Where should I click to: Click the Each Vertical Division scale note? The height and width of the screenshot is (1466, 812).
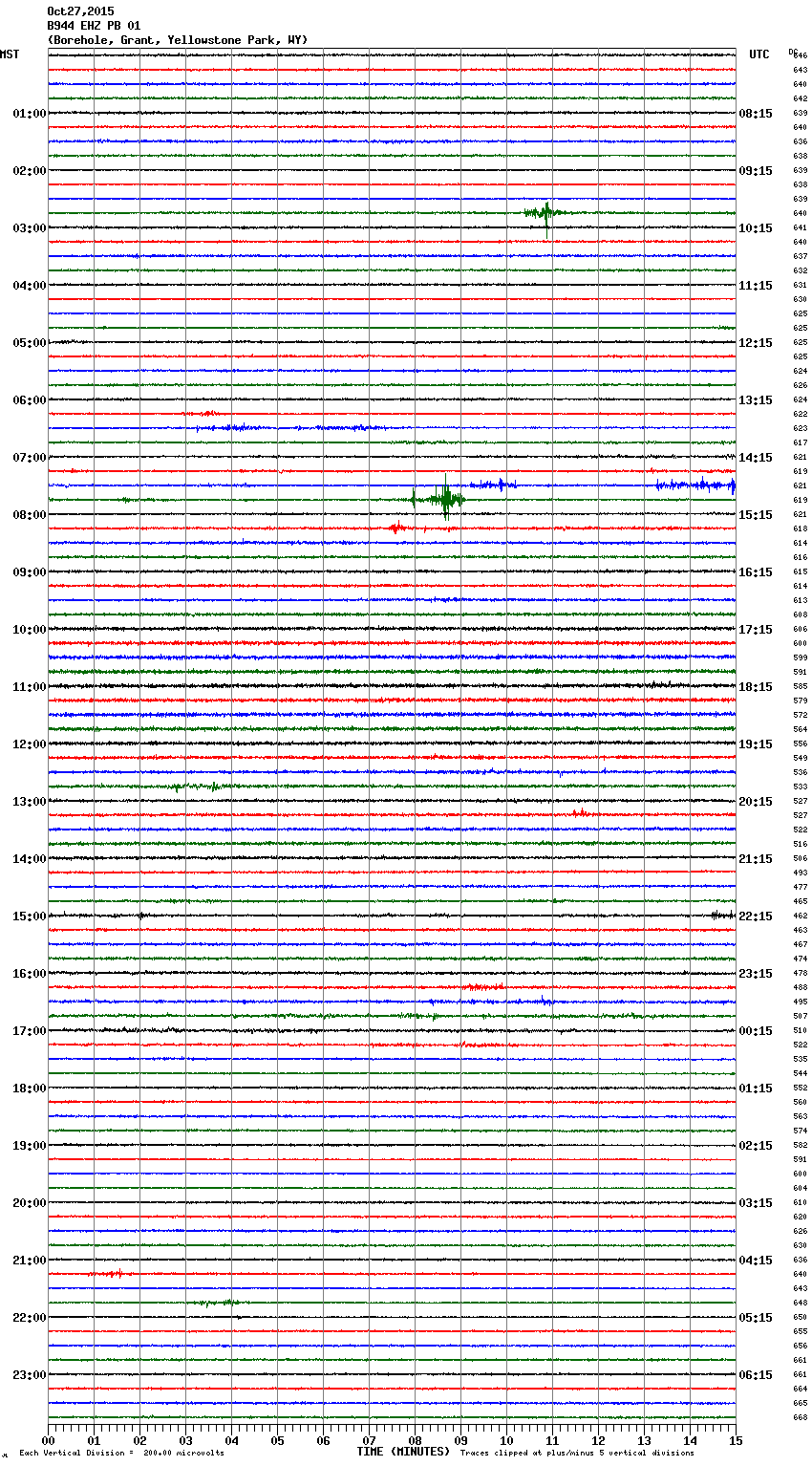121,1454
